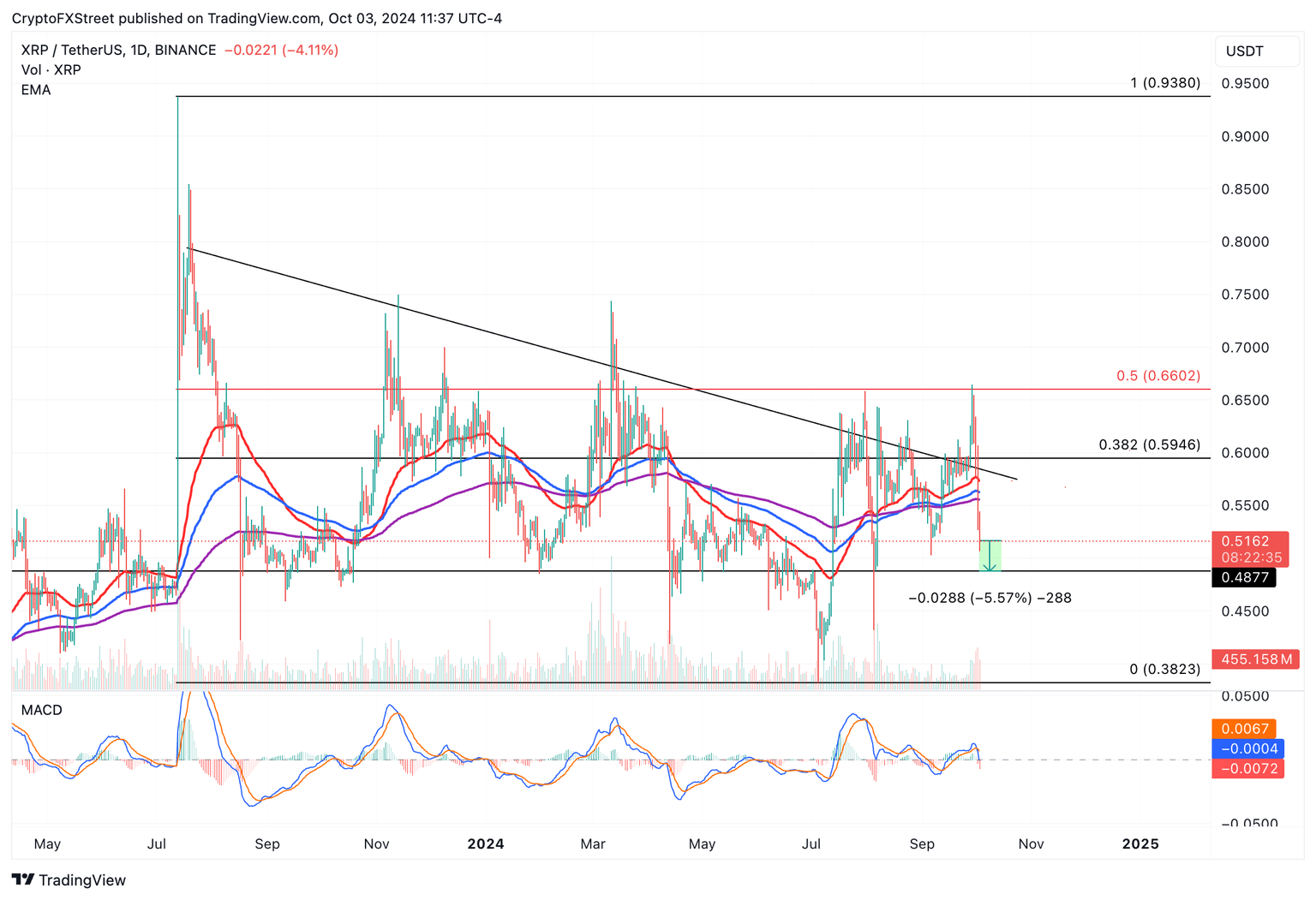The width and height of the screenshot is (1316, 900).
Task: Click the red −0.0072 histogram value tag
Action: (x=1247, y=768)
